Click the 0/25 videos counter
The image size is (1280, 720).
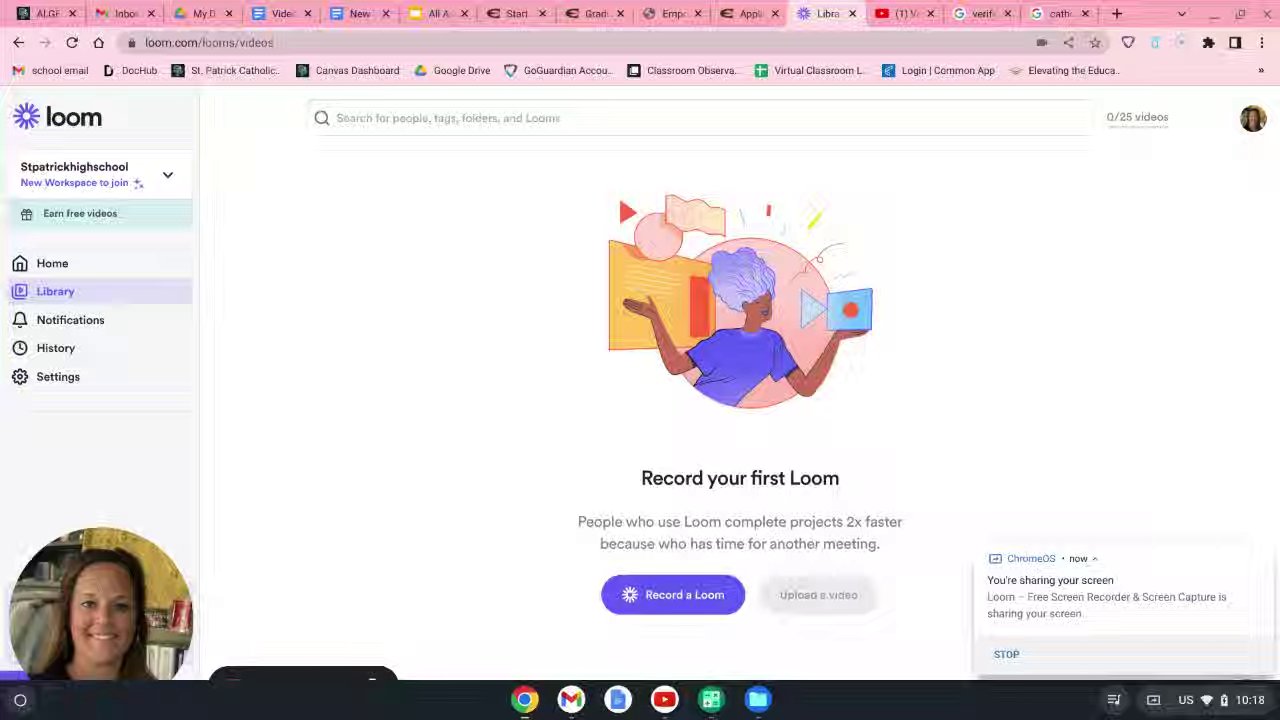pos(1137,118)
